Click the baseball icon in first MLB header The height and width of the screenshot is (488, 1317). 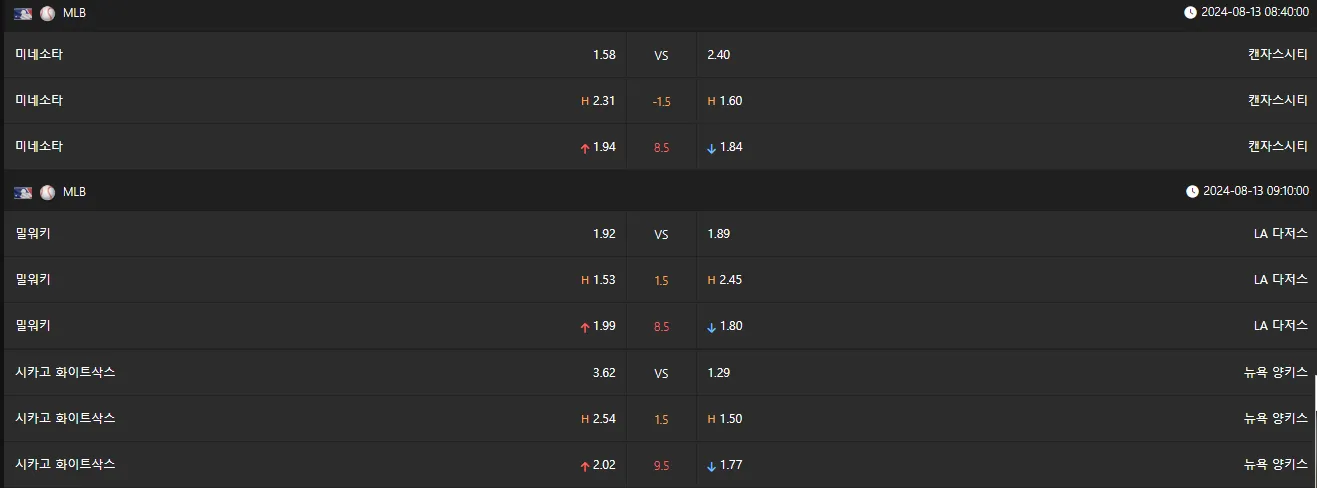(47, 13)
